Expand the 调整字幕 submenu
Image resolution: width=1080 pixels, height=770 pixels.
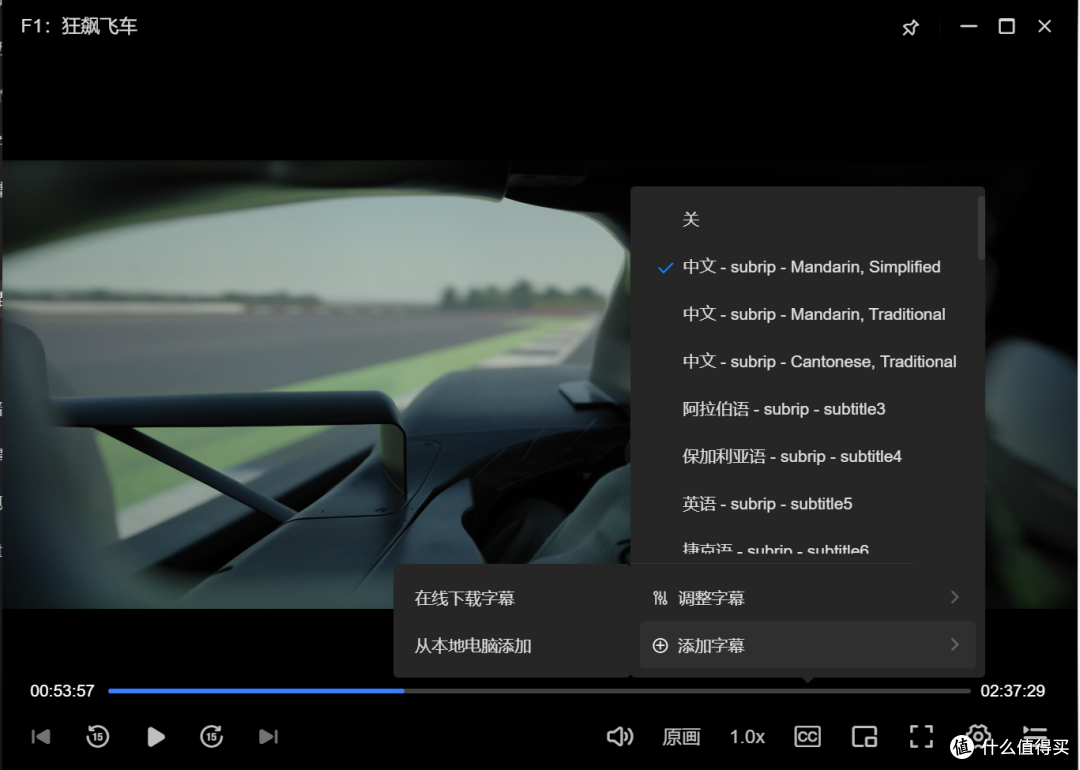click(x=807, y=598)
